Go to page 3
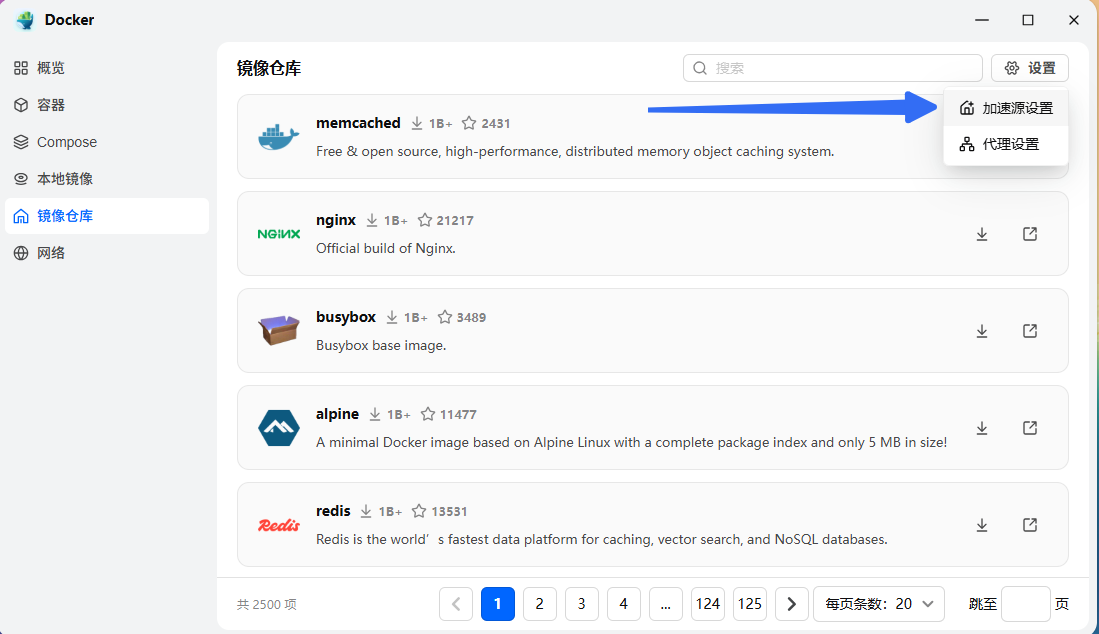 click(x=582, y=604)
